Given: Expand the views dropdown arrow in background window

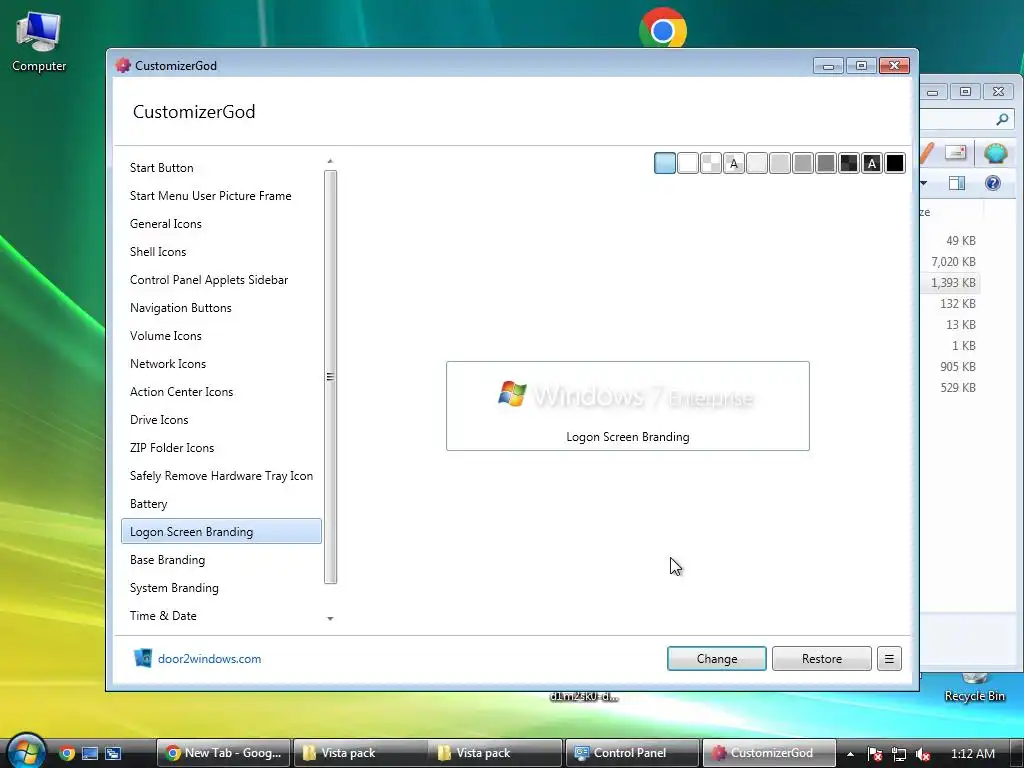Looking at the screenshot, I should click(x=923, y=183).
